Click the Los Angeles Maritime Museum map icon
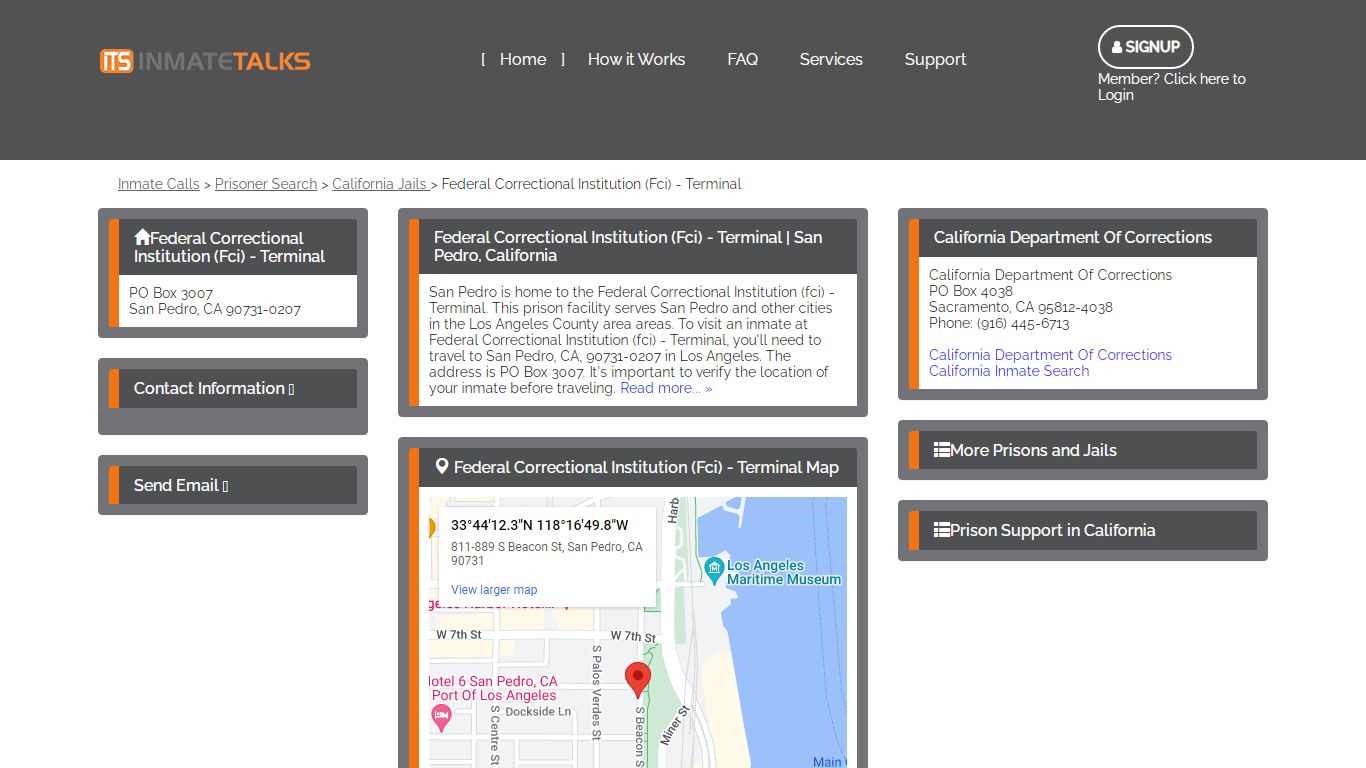The width and height of the screenshot is (1366, 768). tap(714, 571)
